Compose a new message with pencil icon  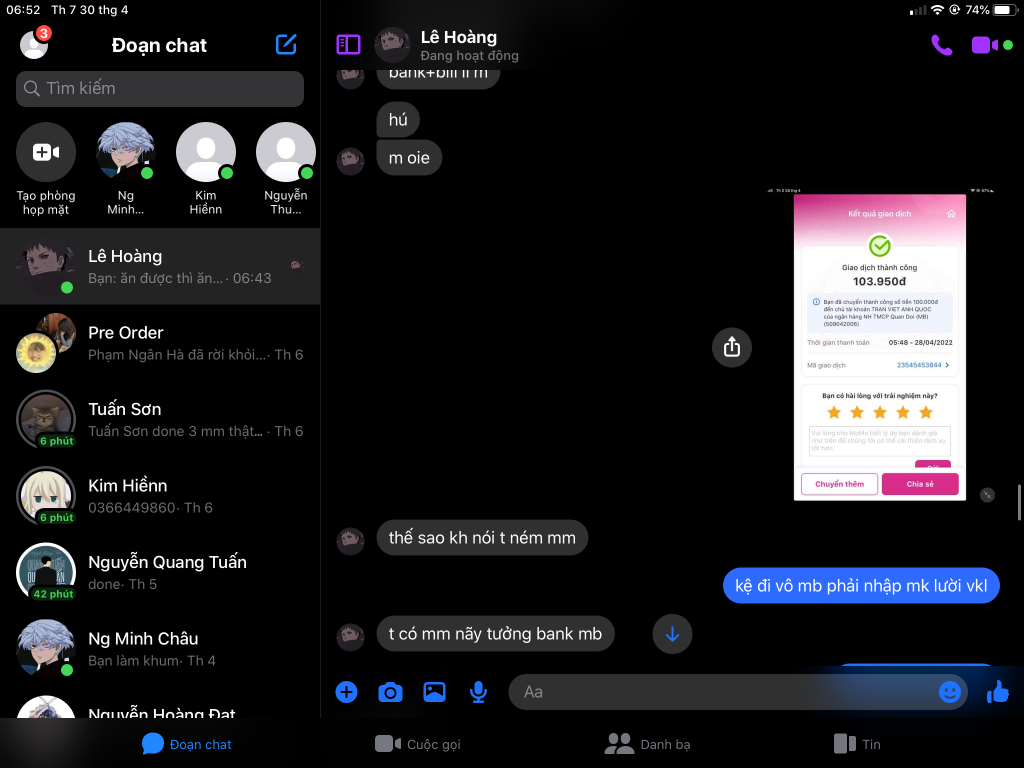pos(286,45)
